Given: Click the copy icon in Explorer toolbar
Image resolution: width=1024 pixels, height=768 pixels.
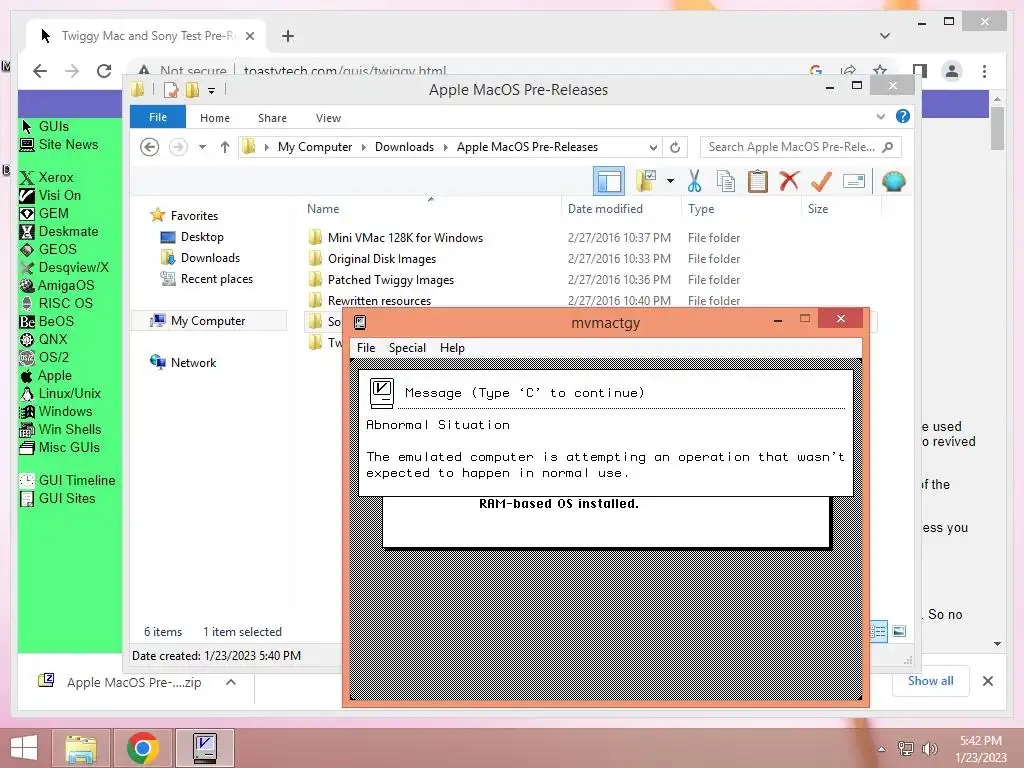Looking at the screenshot, I should click(726, 181).
